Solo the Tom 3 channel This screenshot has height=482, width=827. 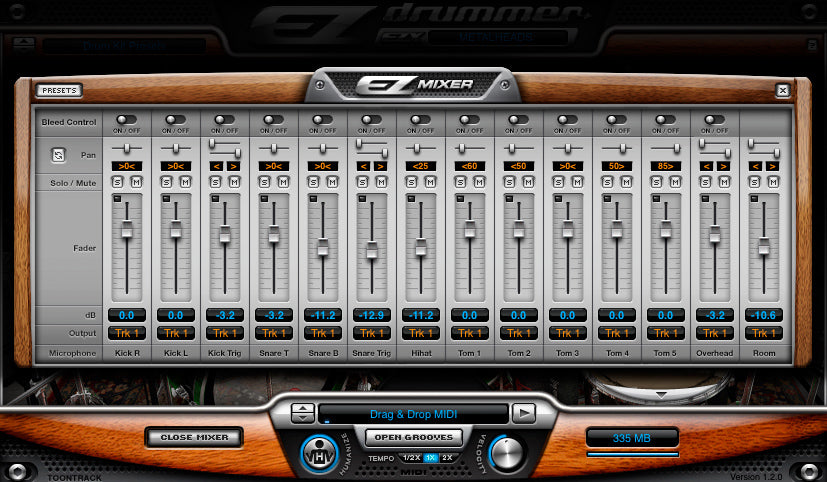pos(561,182)
